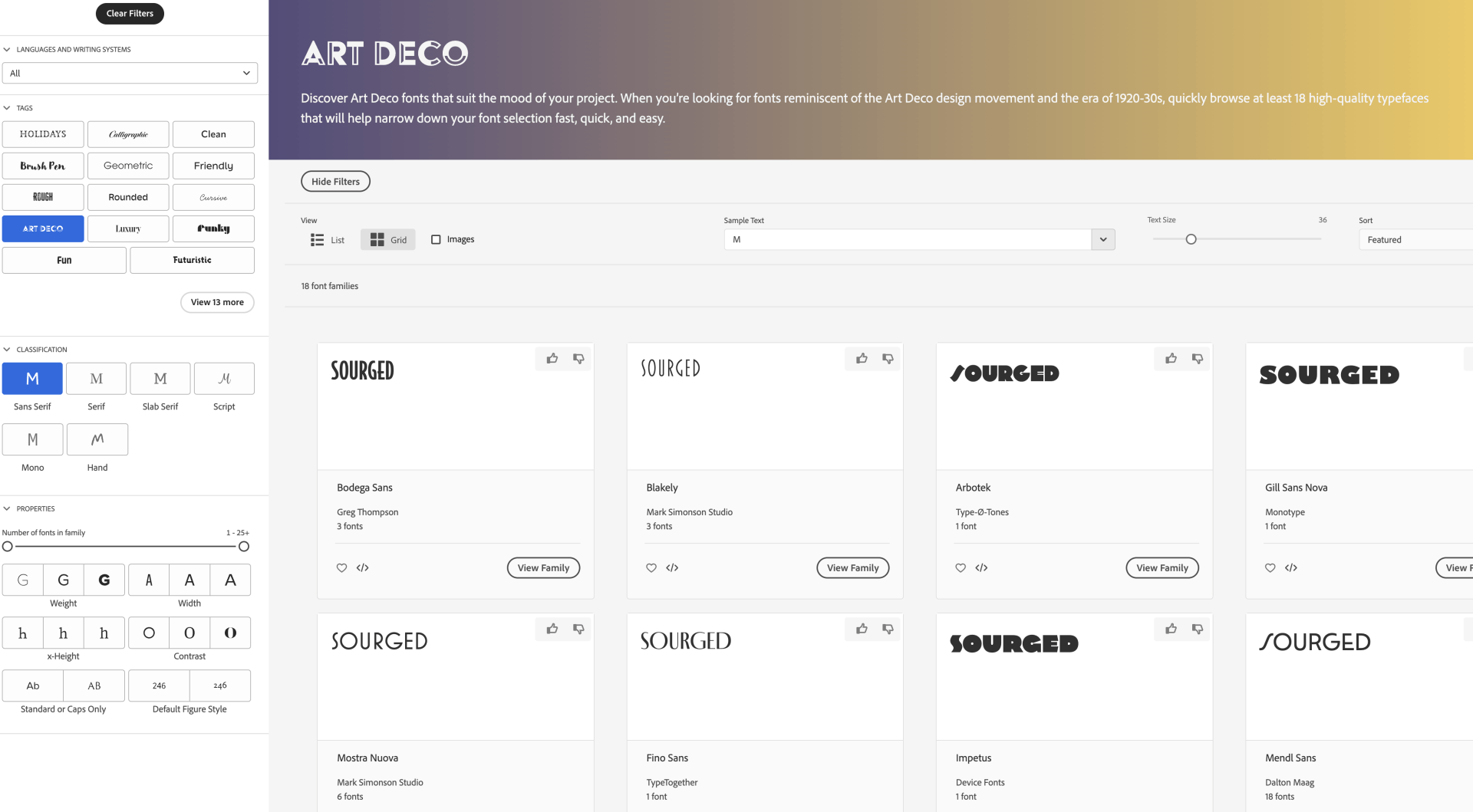Select the Serif classification icon

97,379
